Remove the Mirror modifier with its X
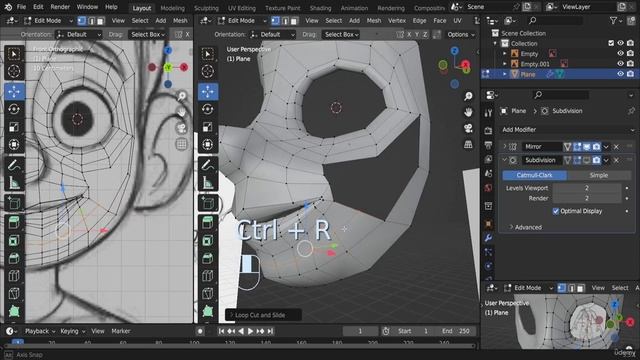640x360 pixels. coord(616,147)
